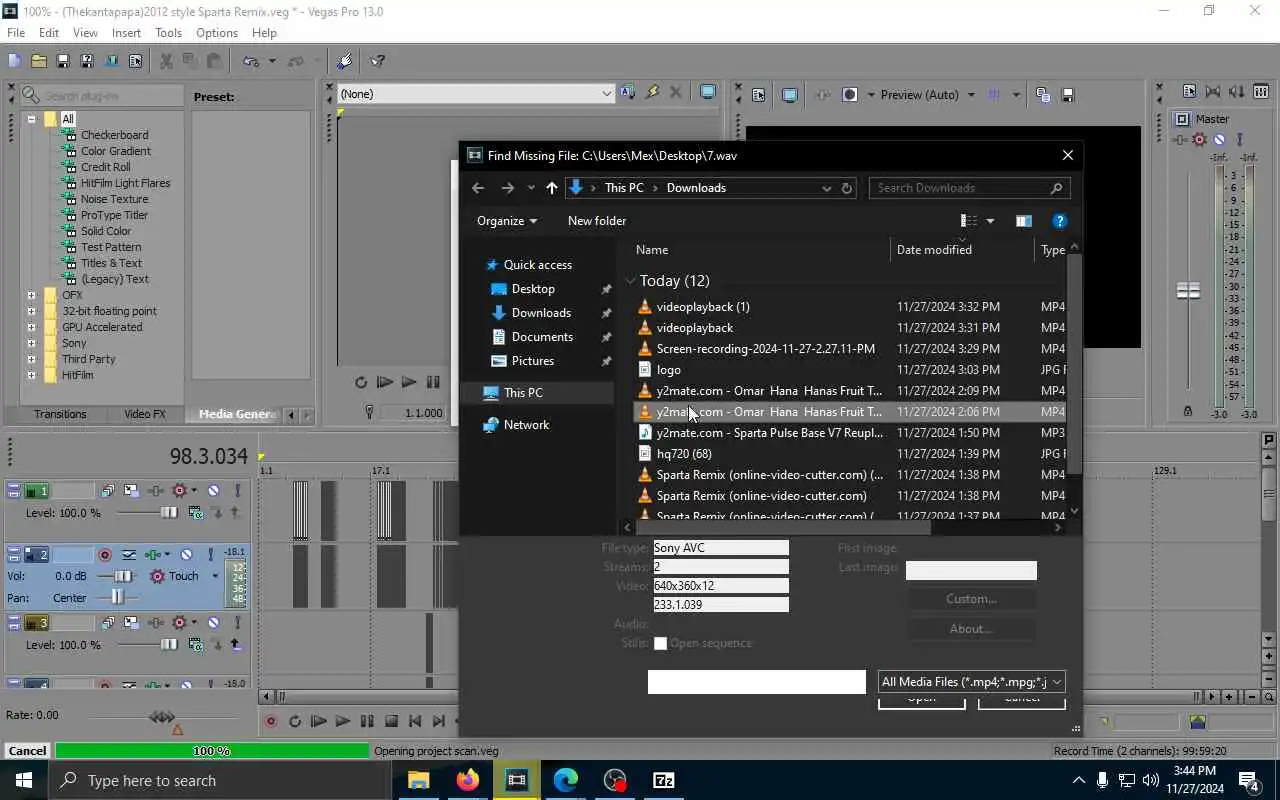This screenshot has height=800, width=1280.
Task: Click the track 1 Level slider
Action: coord(168,513)
